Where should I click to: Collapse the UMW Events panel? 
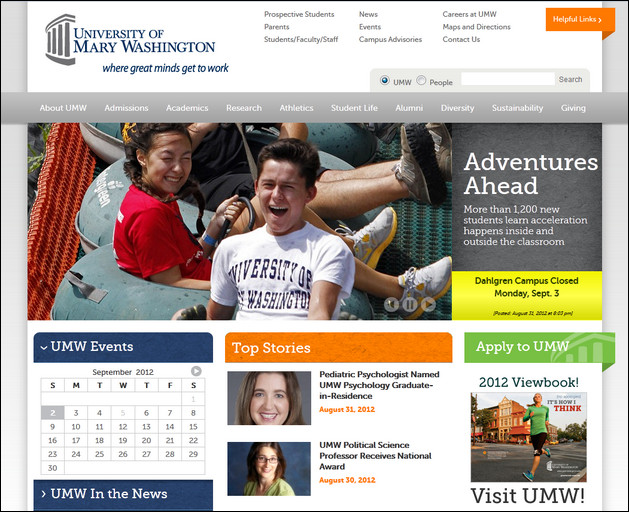44,348
